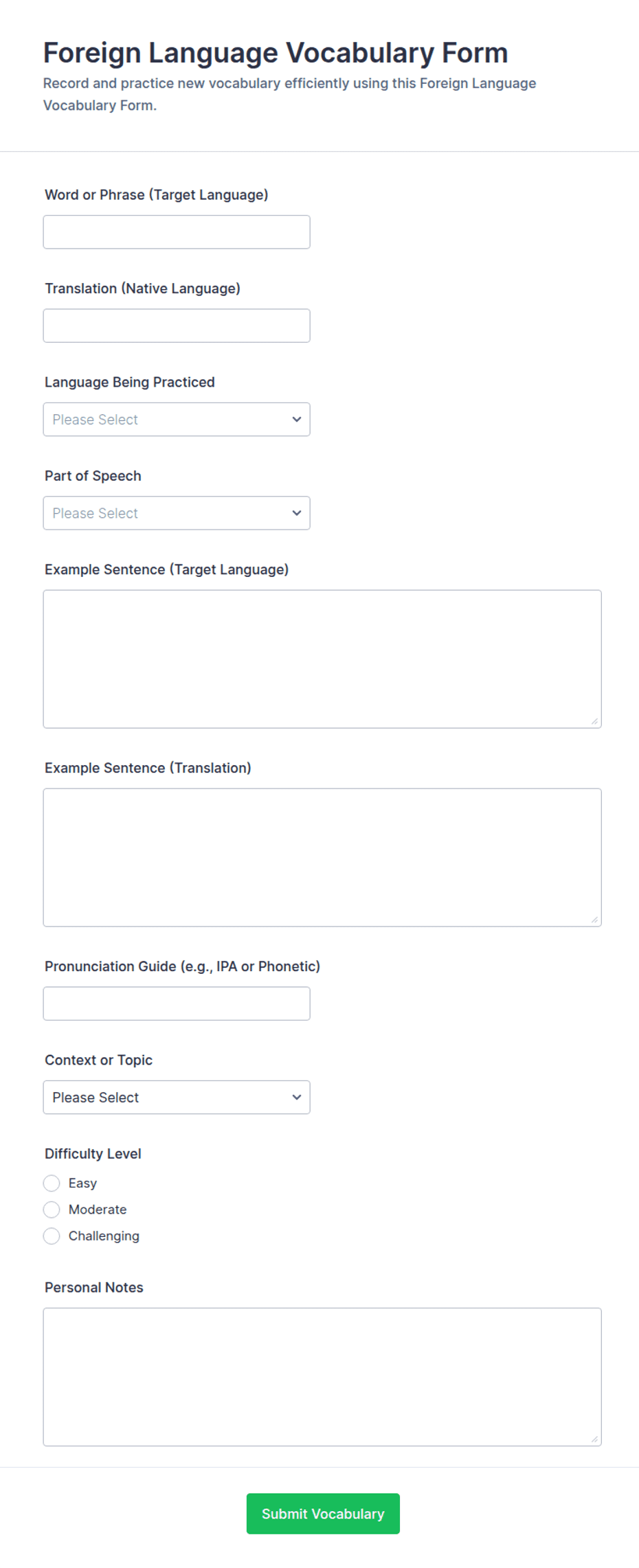Click the Context or Topic chevron arrow
Image resolution: width=639 pixels, height=1568 pixels.
coord(297,1098)
